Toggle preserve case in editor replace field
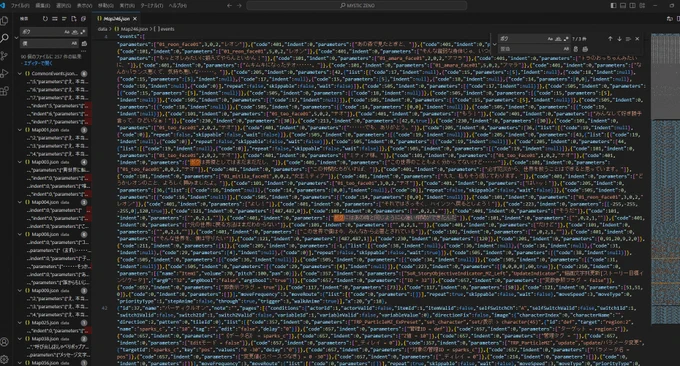680x366 pixels. [566, 49]
